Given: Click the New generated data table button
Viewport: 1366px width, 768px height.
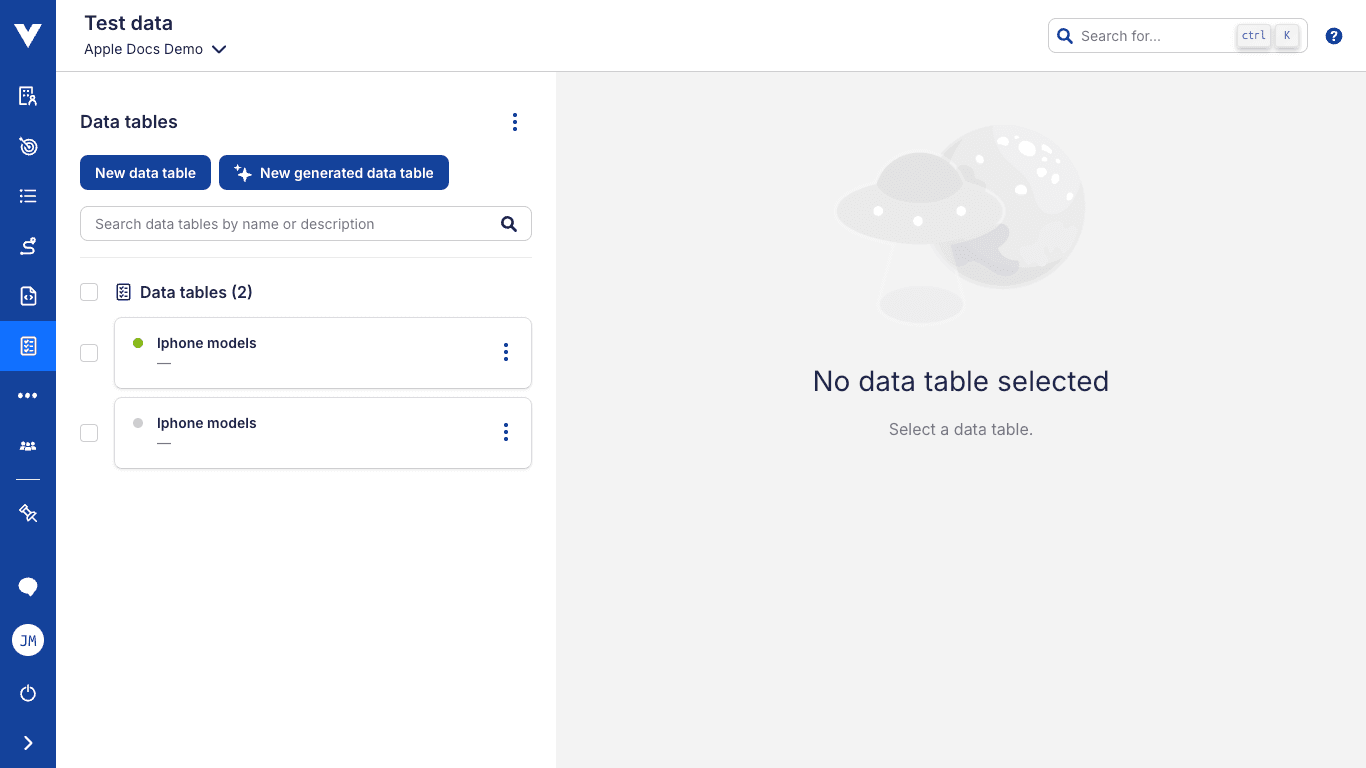Looking at the screenshot, I should pos(334,172).
